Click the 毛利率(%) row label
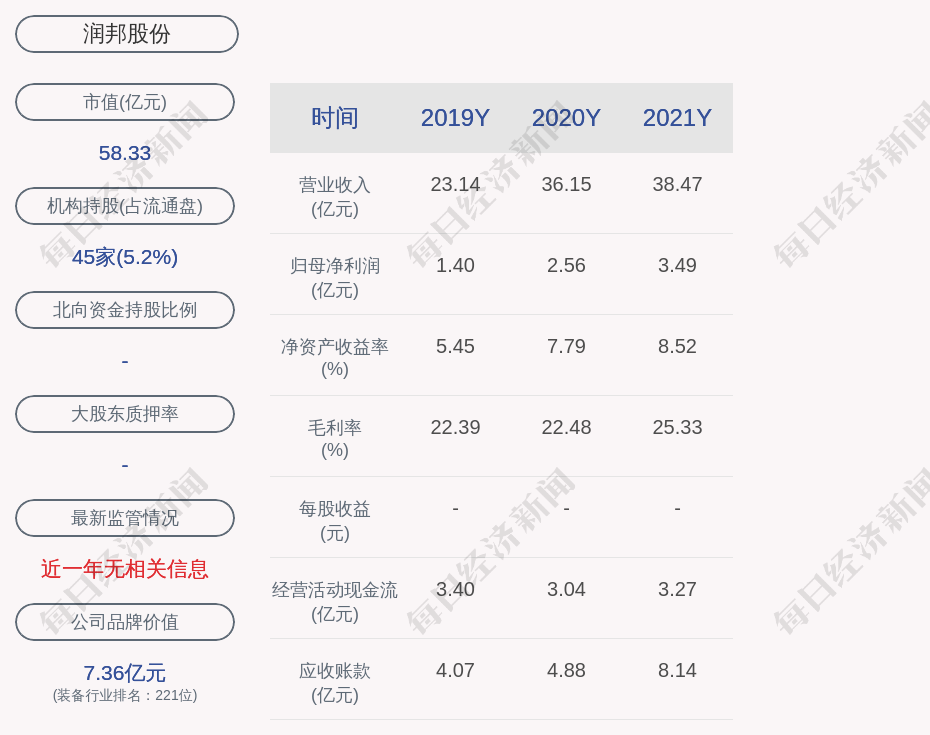The image size is (930, 735). point(335,438)
